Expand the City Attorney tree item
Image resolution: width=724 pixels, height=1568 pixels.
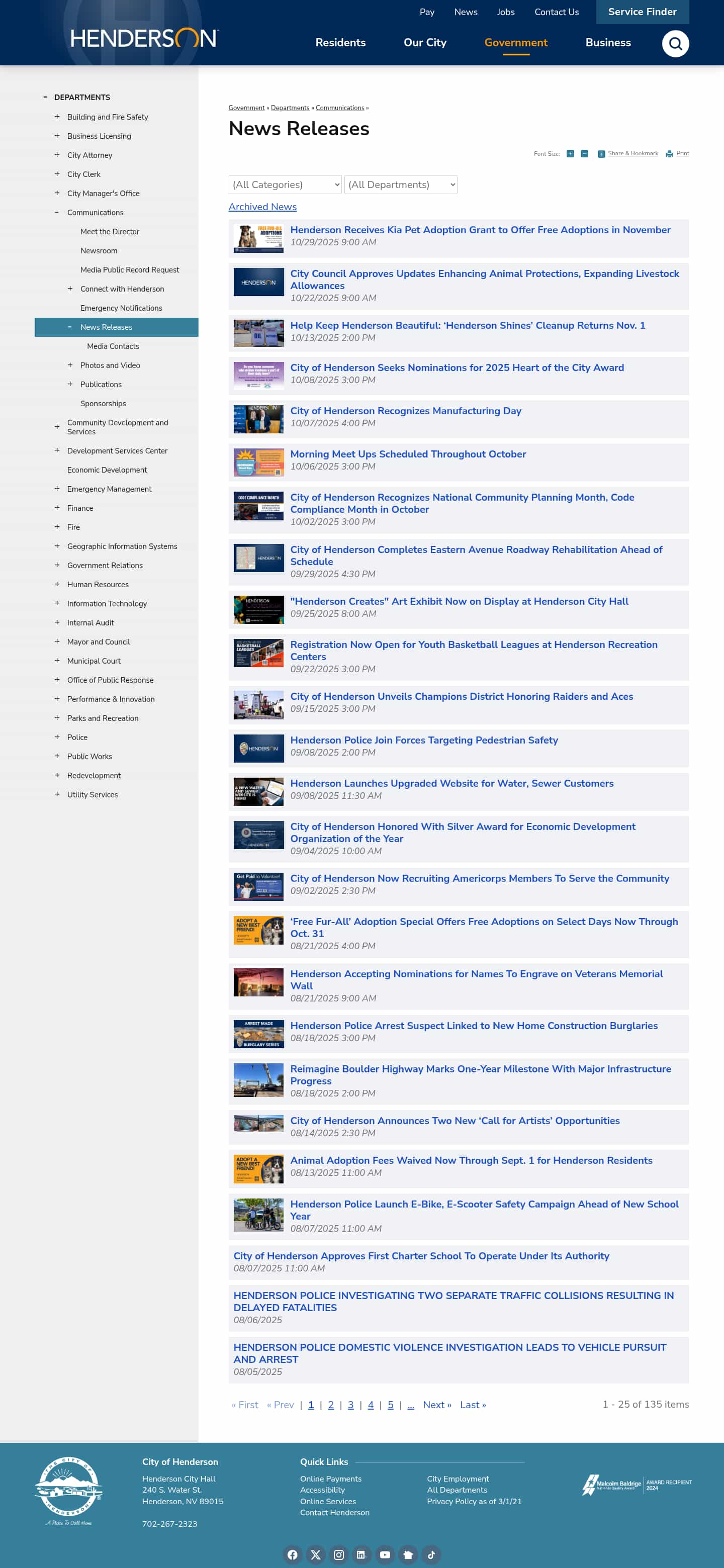tap(57, 155)
